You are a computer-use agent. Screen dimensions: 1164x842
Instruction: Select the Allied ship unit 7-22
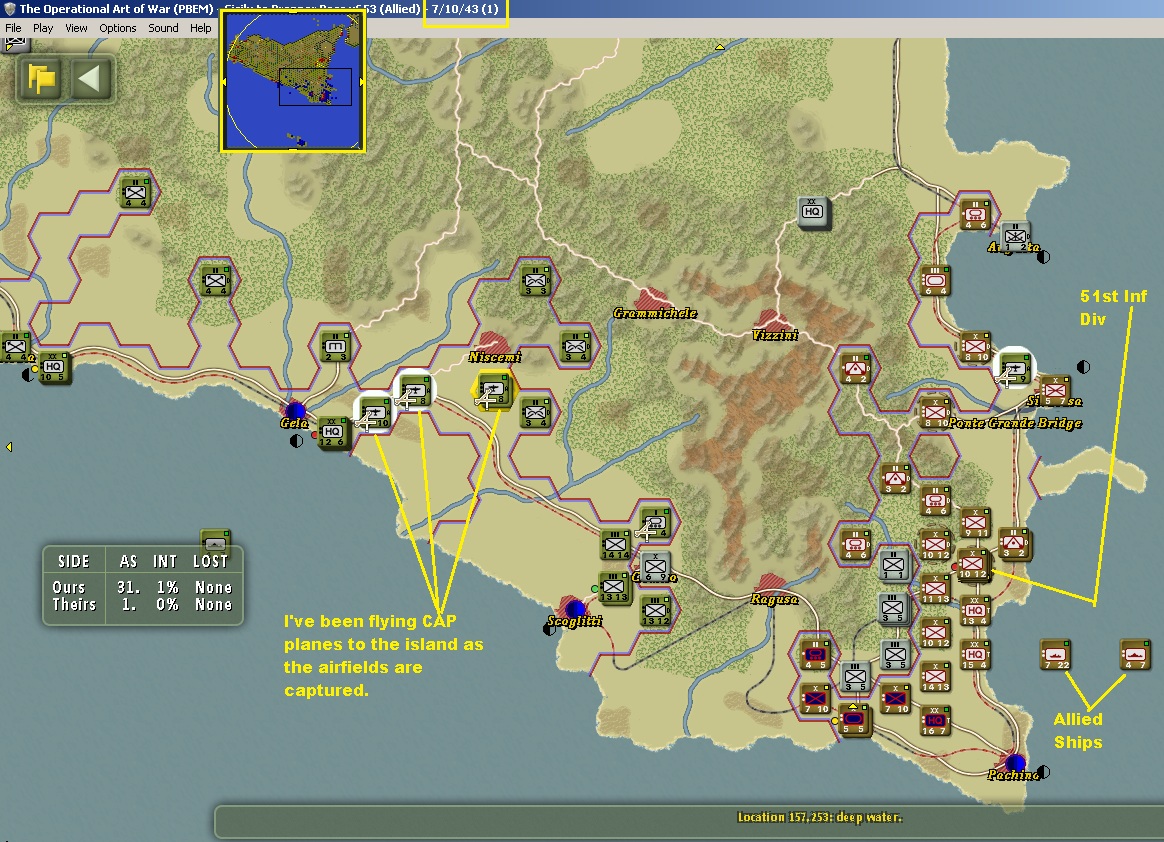pyautogui.click(x=1056, y=656)
